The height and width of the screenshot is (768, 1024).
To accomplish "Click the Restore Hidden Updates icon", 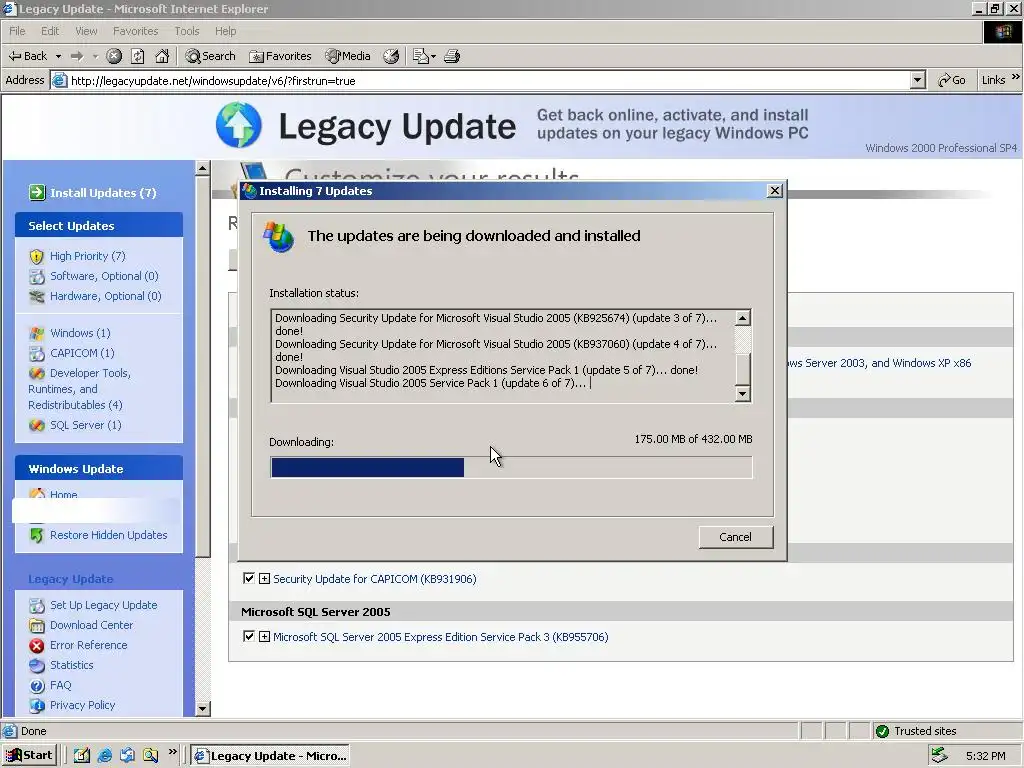I will (37, 536).
